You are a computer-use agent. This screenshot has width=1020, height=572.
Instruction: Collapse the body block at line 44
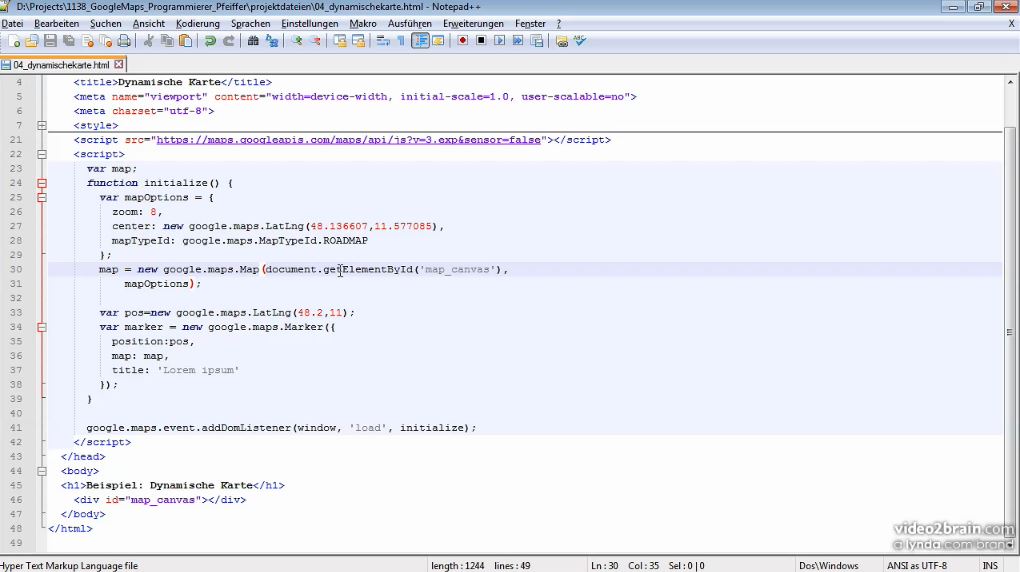pyautogui.click(x=42, y=471)
